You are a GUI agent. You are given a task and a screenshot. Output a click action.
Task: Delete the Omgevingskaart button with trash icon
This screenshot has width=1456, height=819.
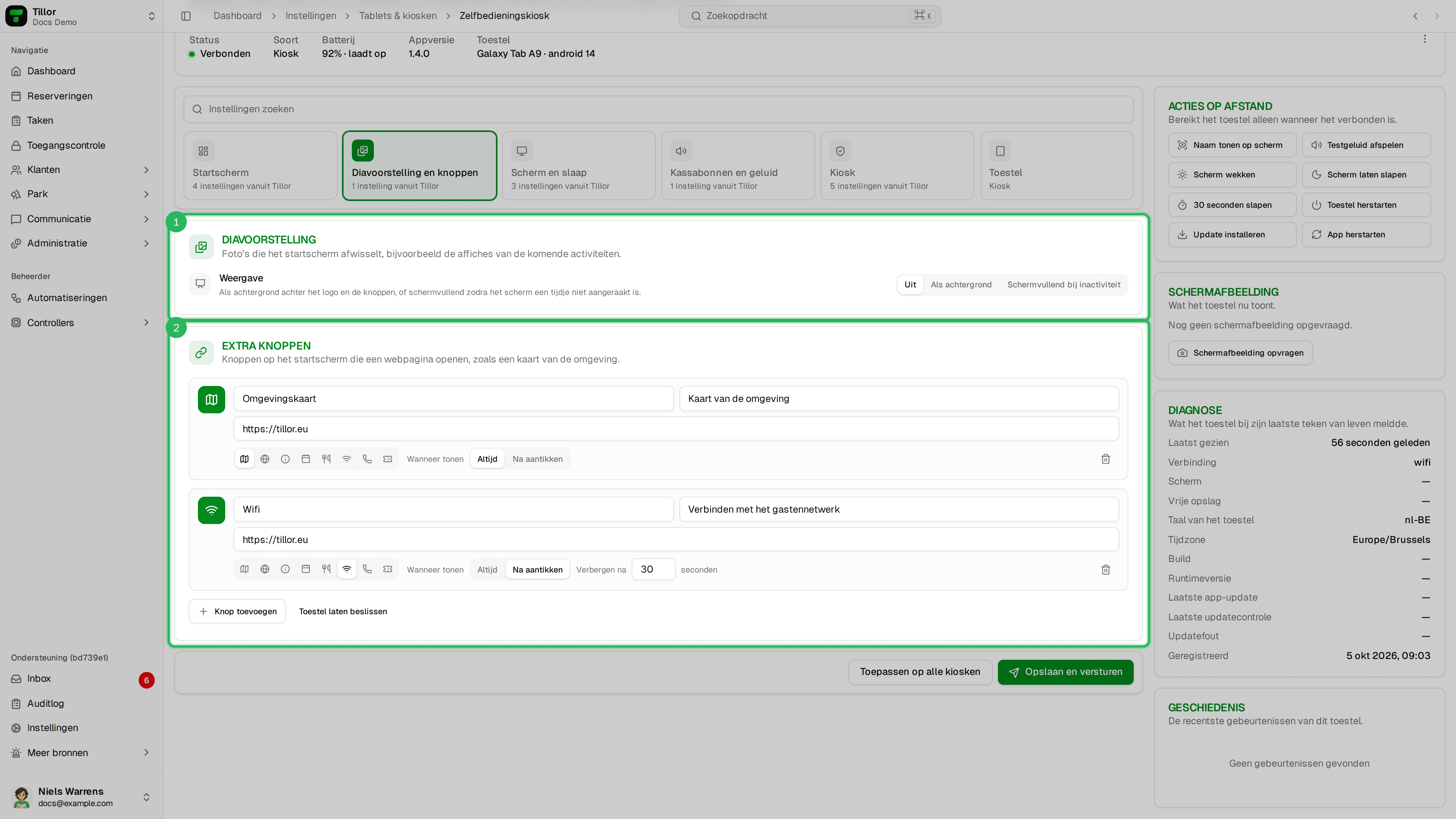1106,459
